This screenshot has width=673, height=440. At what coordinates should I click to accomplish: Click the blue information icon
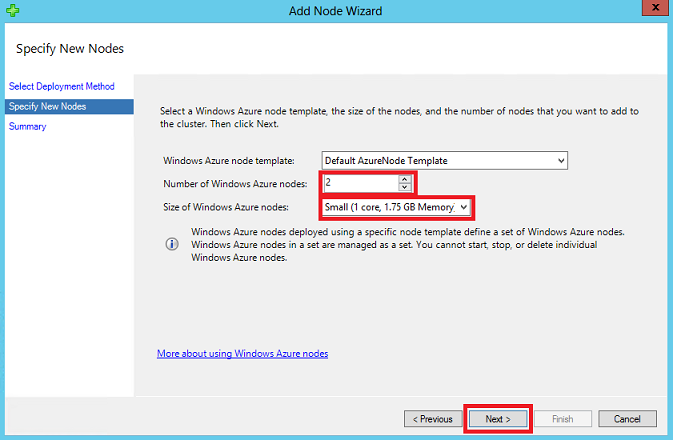(172, 244)
